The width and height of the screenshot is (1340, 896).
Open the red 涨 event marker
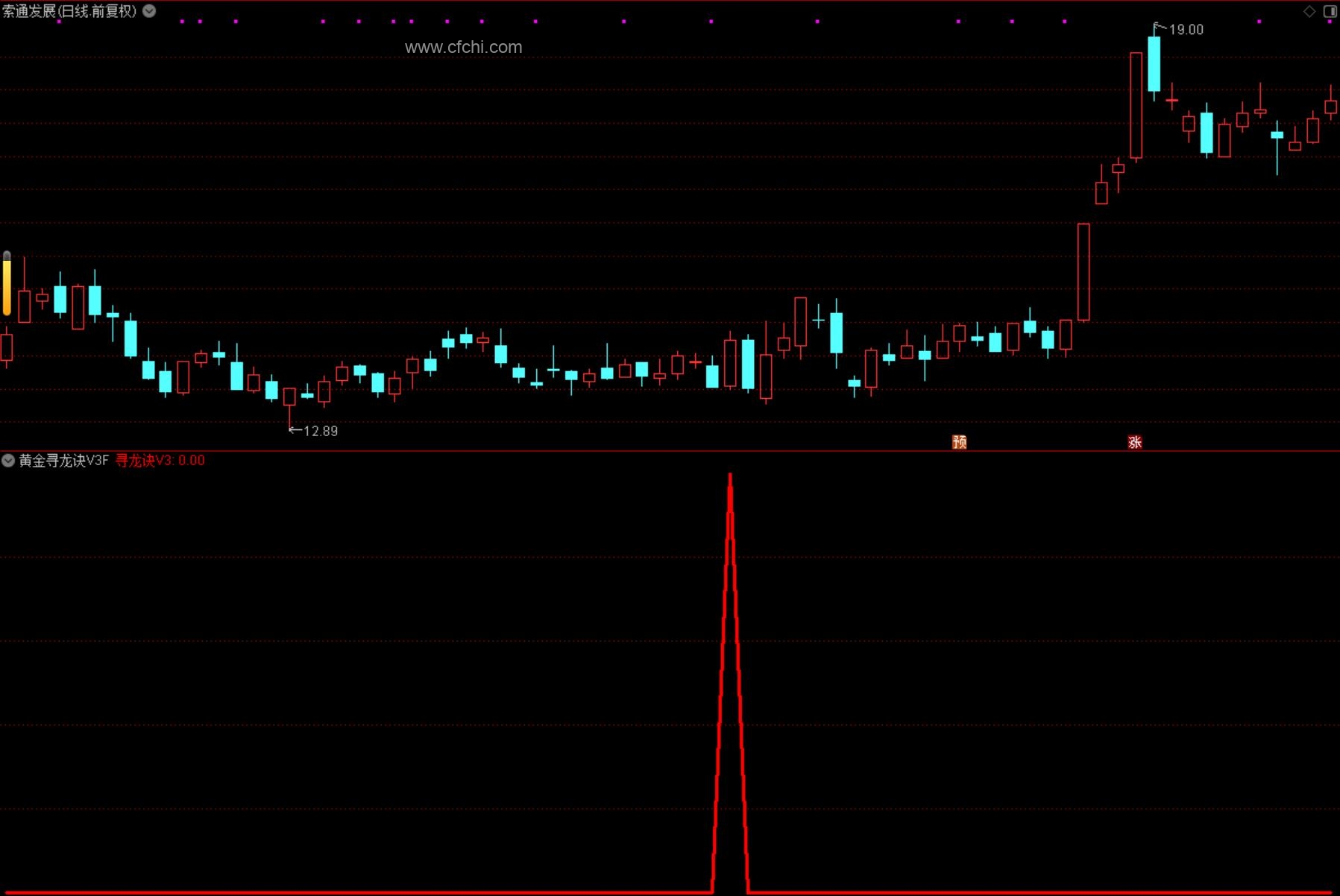coord(1135,442)
